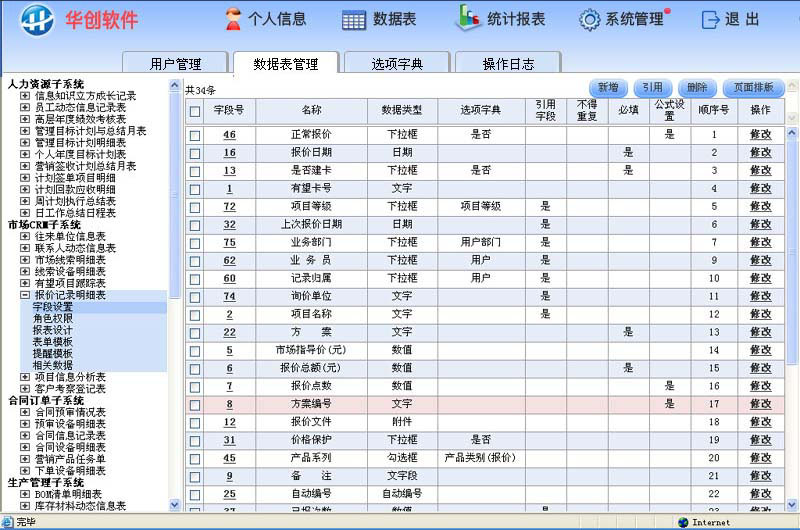Click the 删除 button
Screen dimensions: 800x530
(x=697, y=88)
